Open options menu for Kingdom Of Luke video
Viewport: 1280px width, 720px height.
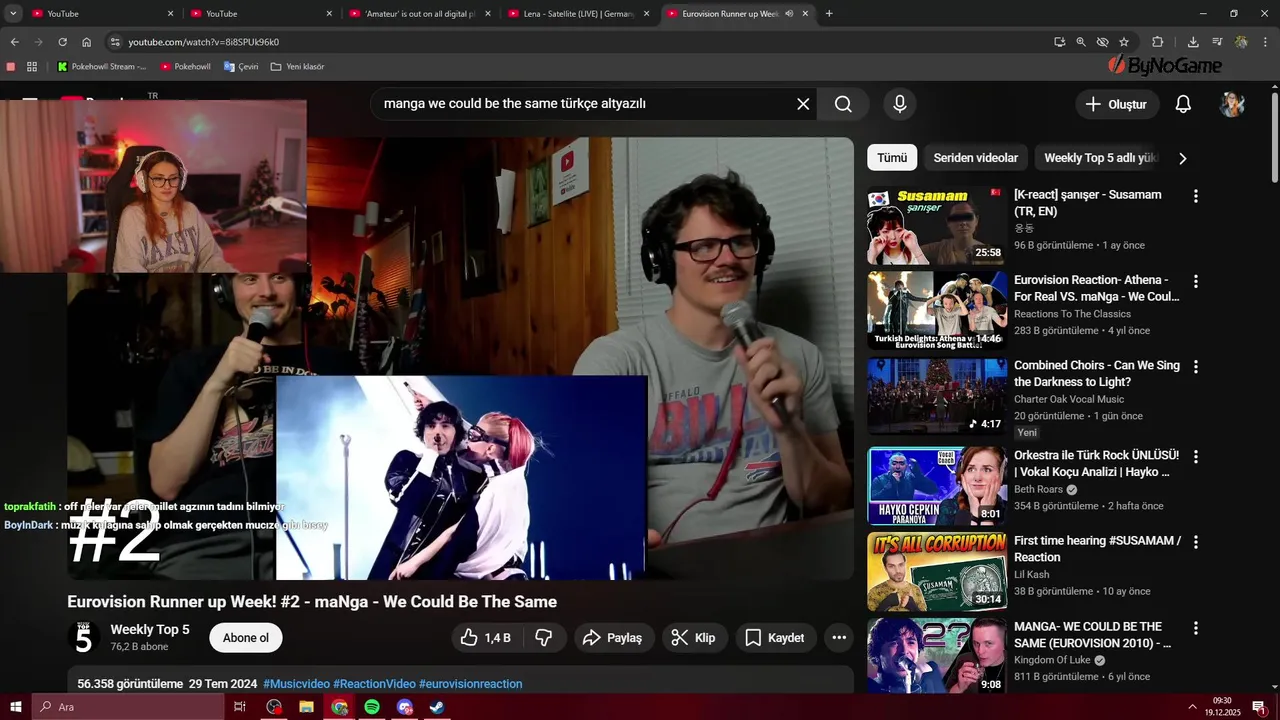[1195, 628]
